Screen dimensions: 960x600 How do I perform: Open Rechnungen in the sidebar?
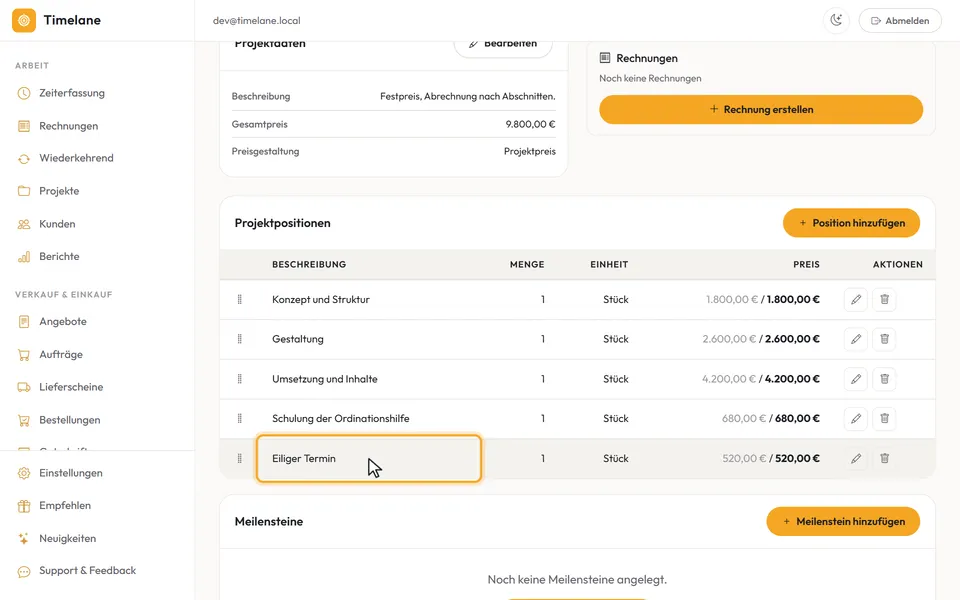[69, 126]
